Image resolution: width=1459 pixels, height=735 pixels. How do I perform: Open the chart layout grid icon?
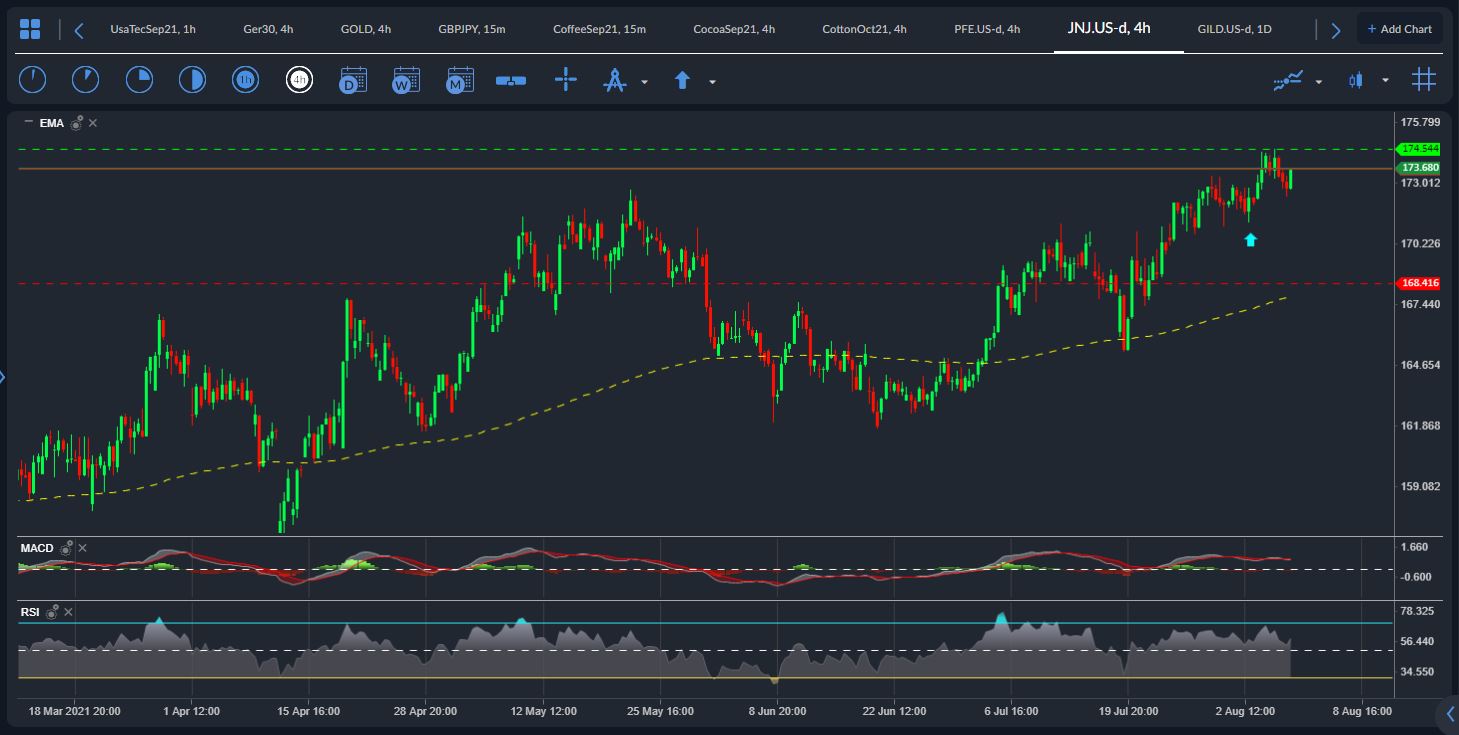point(30,29)
